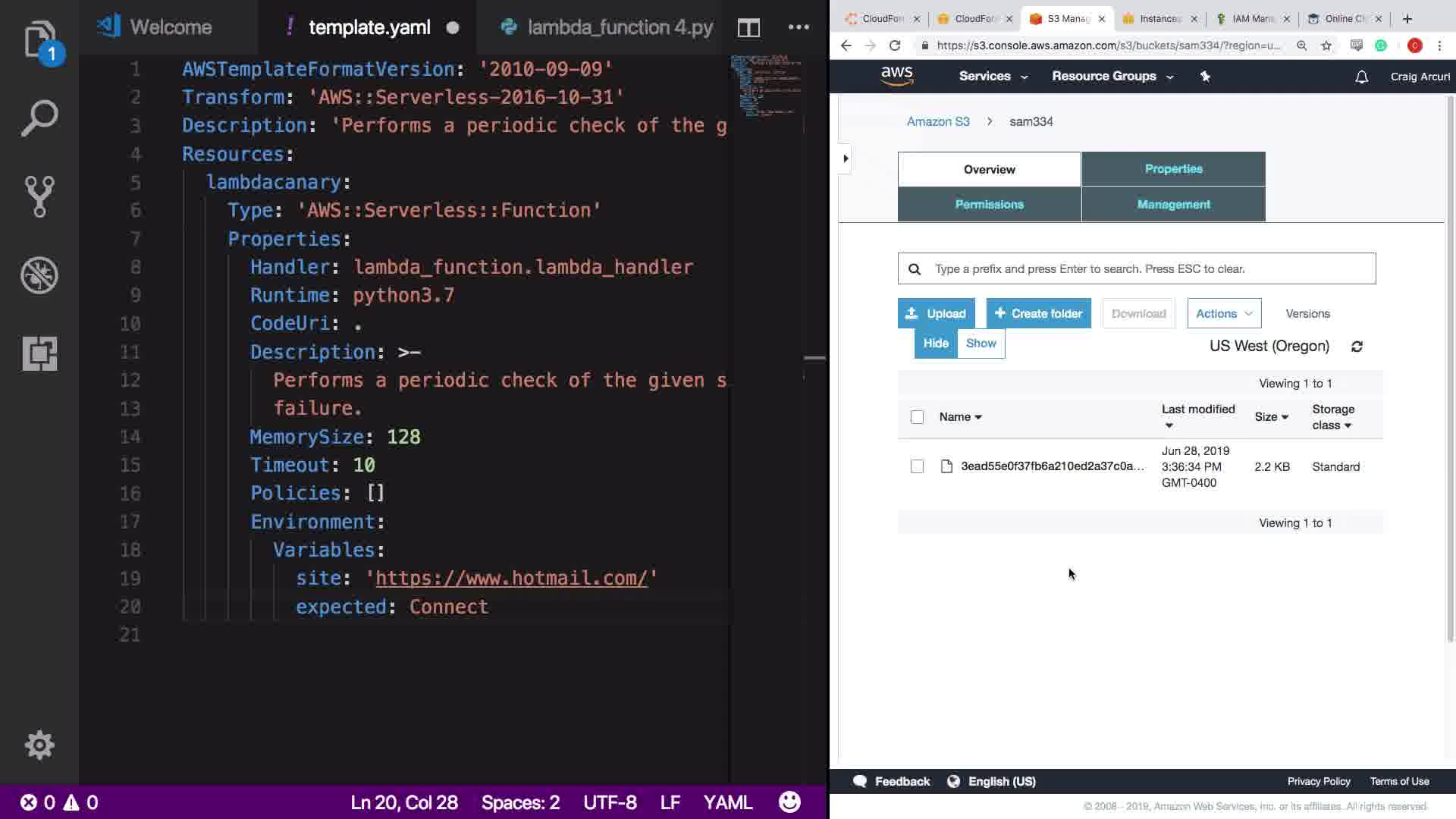Refresh the S3 bucket listing
The height and width of the screenshot is (819, 1456).
pos(1357,347)
